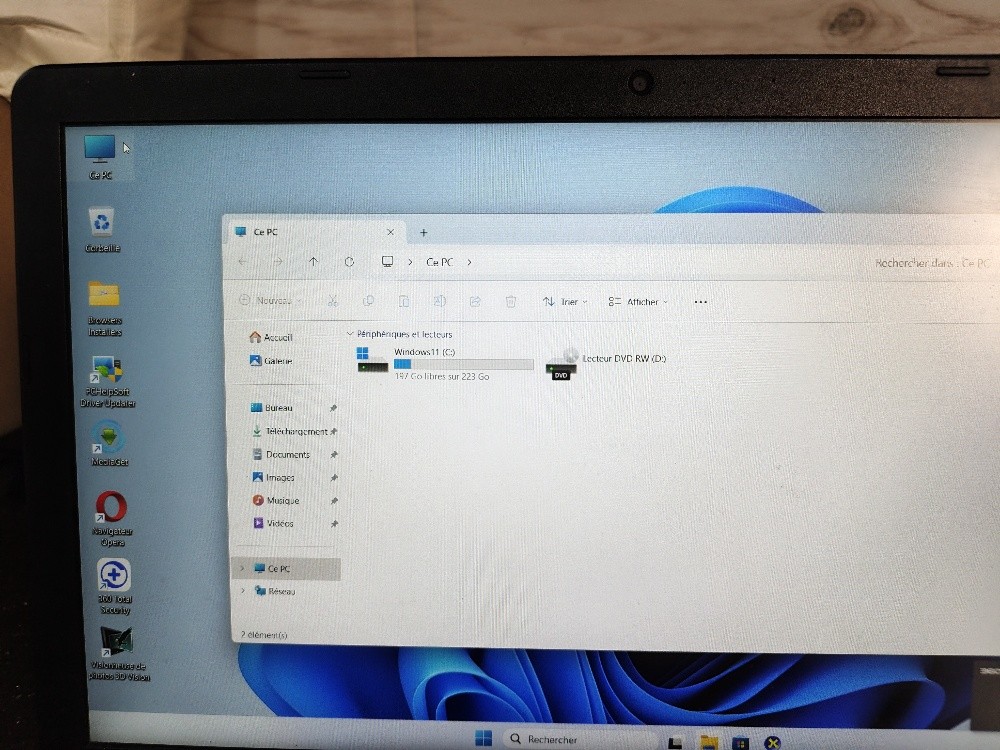This screenshot has width=1000, height=750.
Task: Click the Copy toolbar icon
Action: point(368,301)
